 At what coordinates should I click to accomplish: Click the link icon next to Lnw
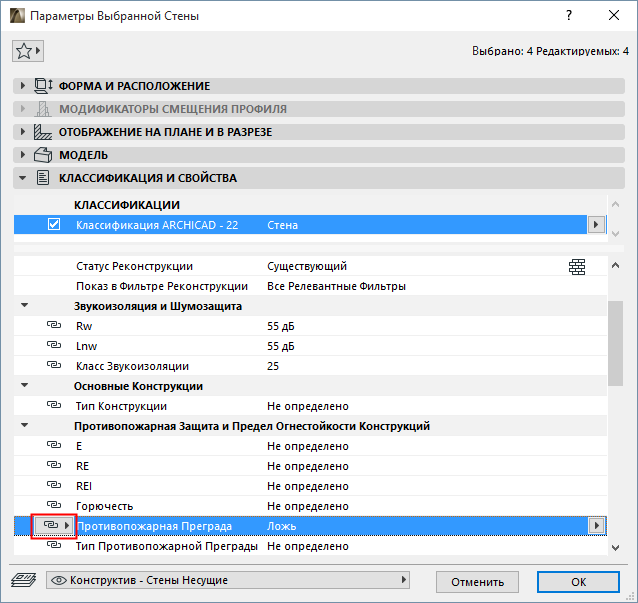coord(54,345)
